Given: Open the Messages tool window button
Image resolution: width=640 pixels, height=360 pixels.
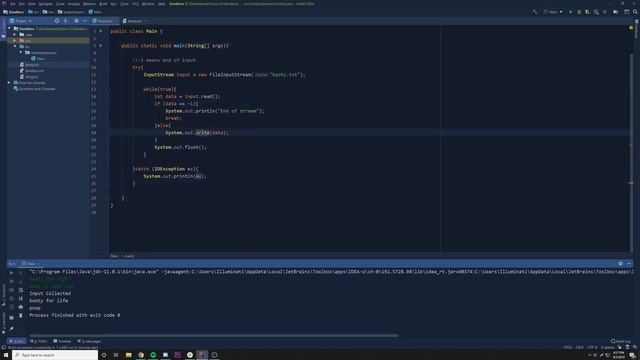Looking at the screenshot, I should (89, 341).
